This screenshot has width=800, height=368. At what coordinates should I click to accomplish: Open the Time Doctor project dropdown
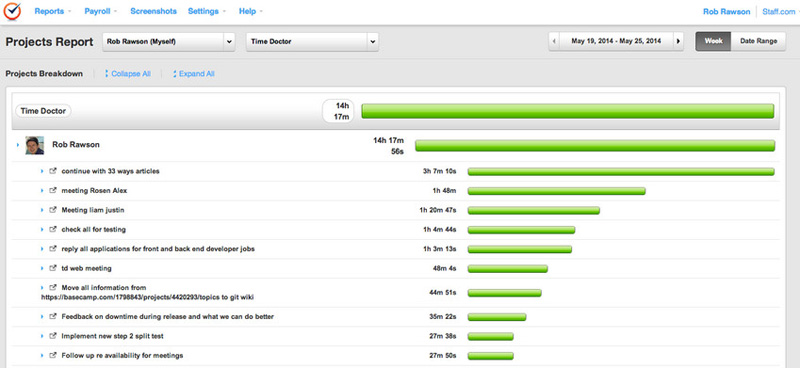pyautogui.click(x=312, y=42)
